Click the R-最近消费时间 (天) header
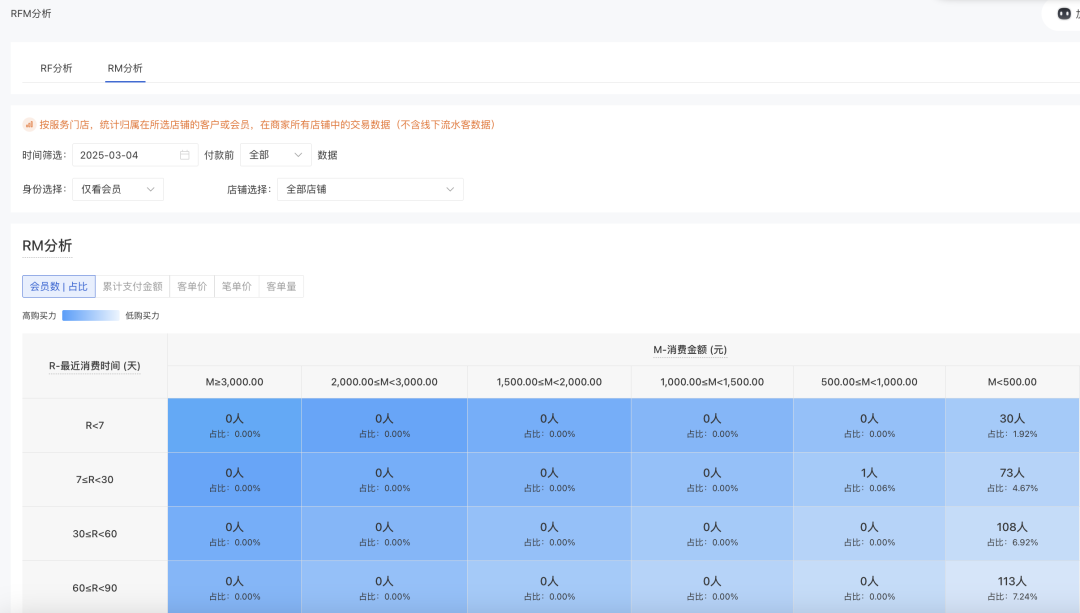The image size is (1080, 613). (94, 366)
